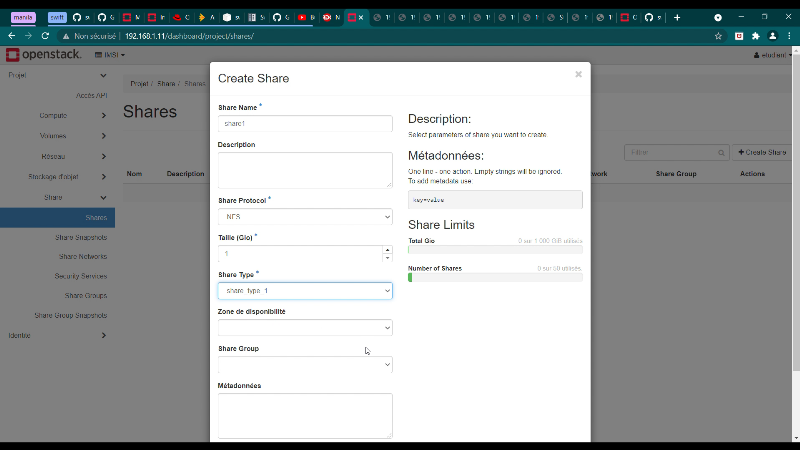
Task: Open Share Snapshots in sidebar
Action: click(x=81, y=237)
